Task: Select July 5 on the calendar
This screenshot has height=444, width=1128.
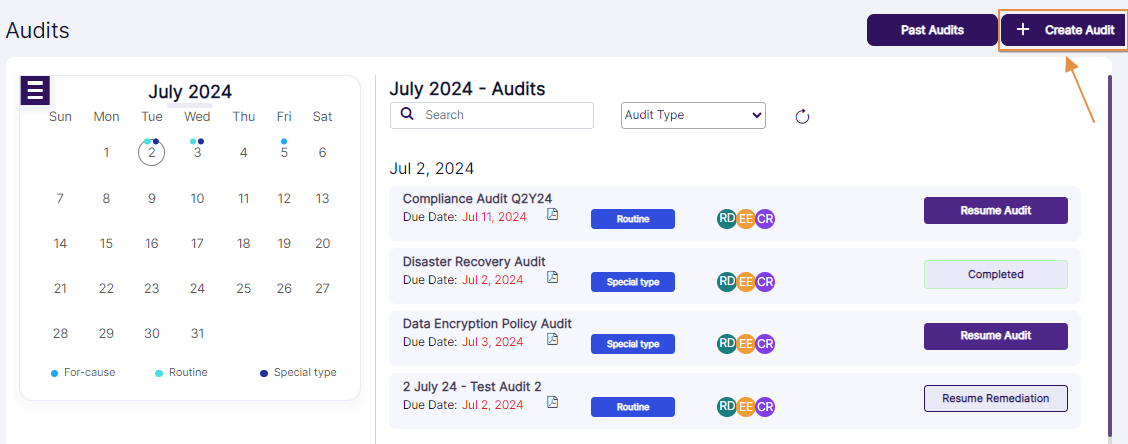Action: pos(284,153)
